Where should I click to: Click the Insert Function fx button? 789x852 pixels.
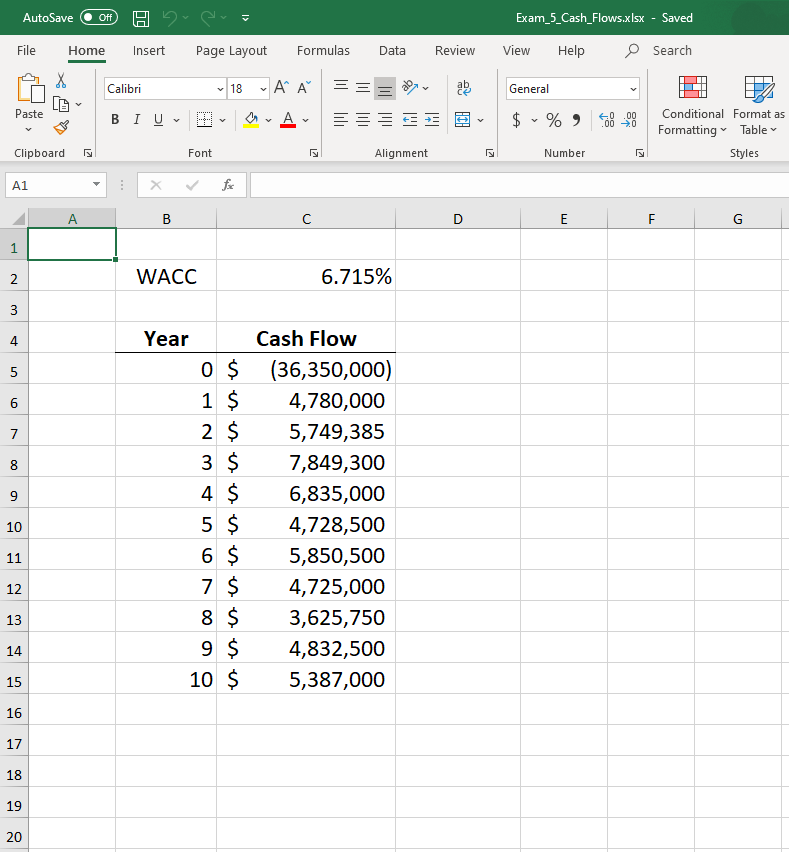228,185
